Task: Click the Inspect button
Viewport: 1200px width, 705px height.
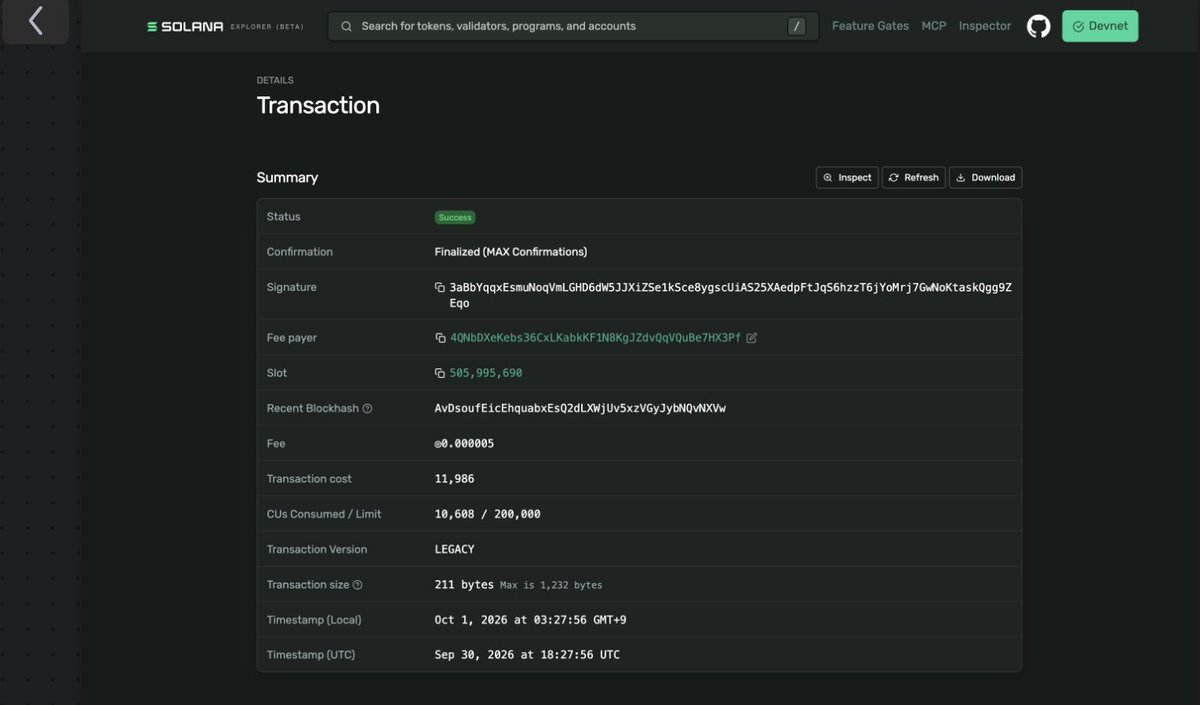Action: click(847, 177)
